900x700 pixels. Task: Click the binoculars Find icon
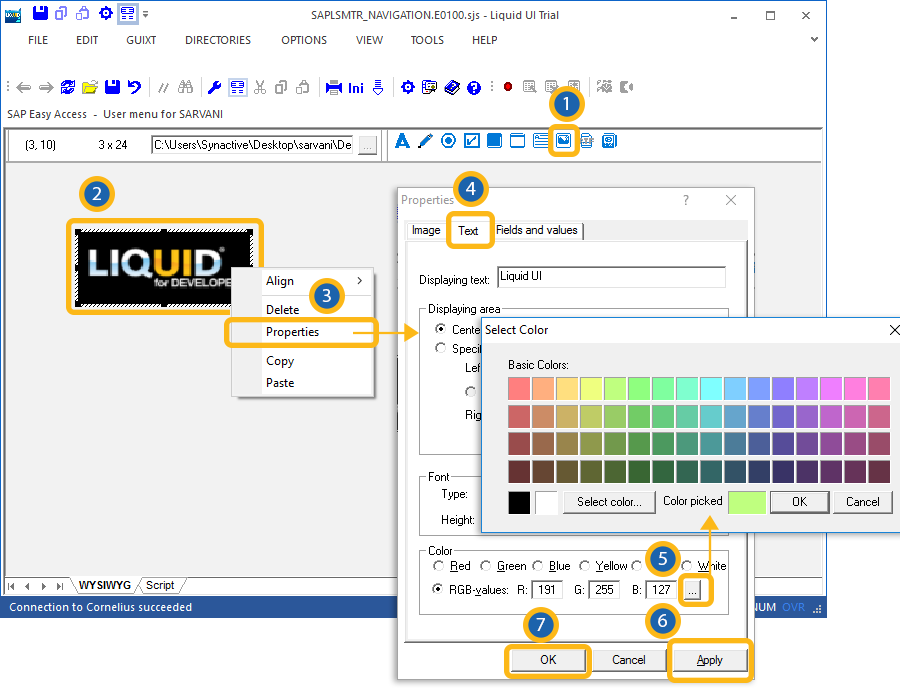[x=184, y=87]
